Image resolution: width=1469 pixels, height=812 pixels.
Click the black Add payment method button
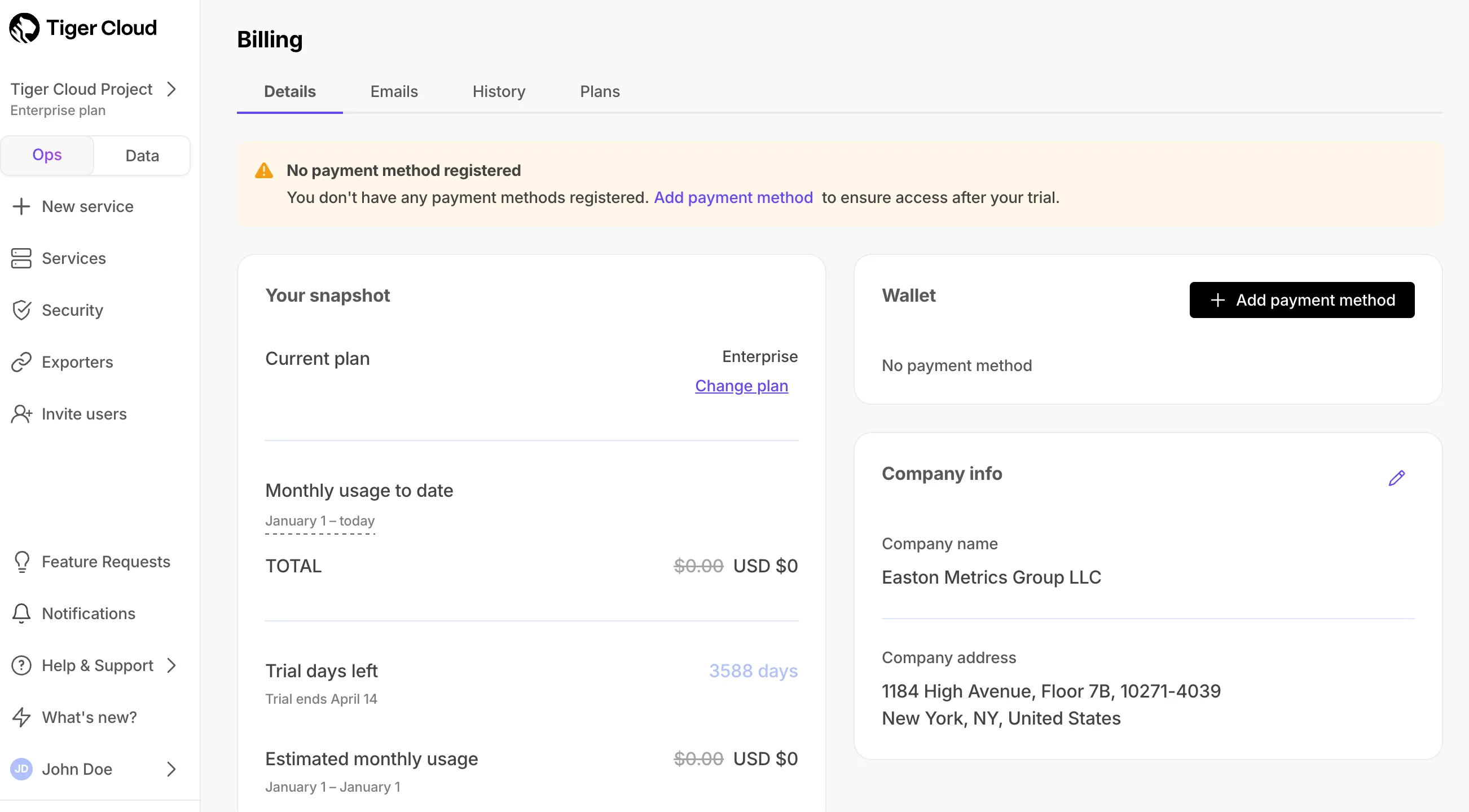[1302, 300]
